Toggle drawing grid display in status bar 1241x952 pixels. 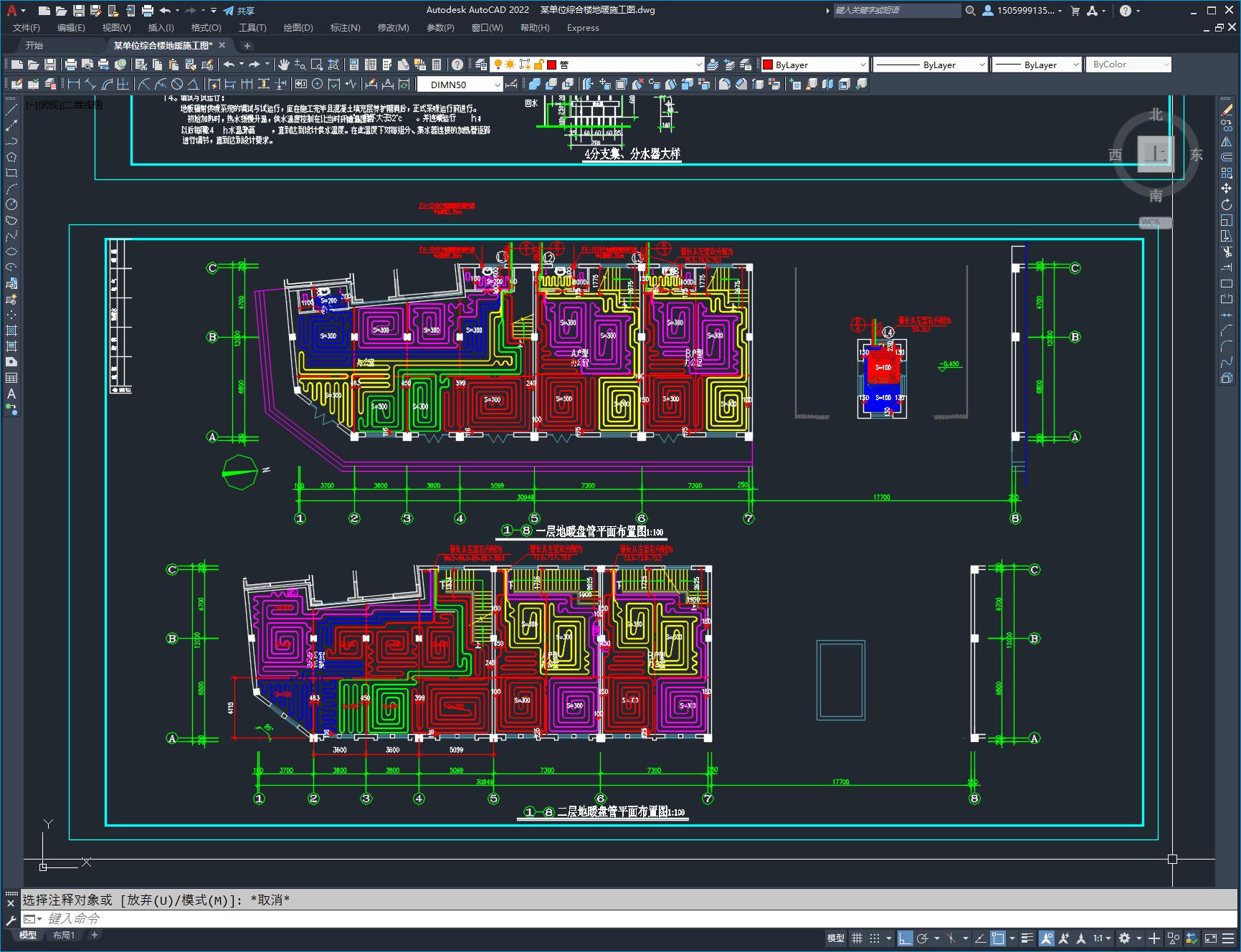tap(857, 938)
